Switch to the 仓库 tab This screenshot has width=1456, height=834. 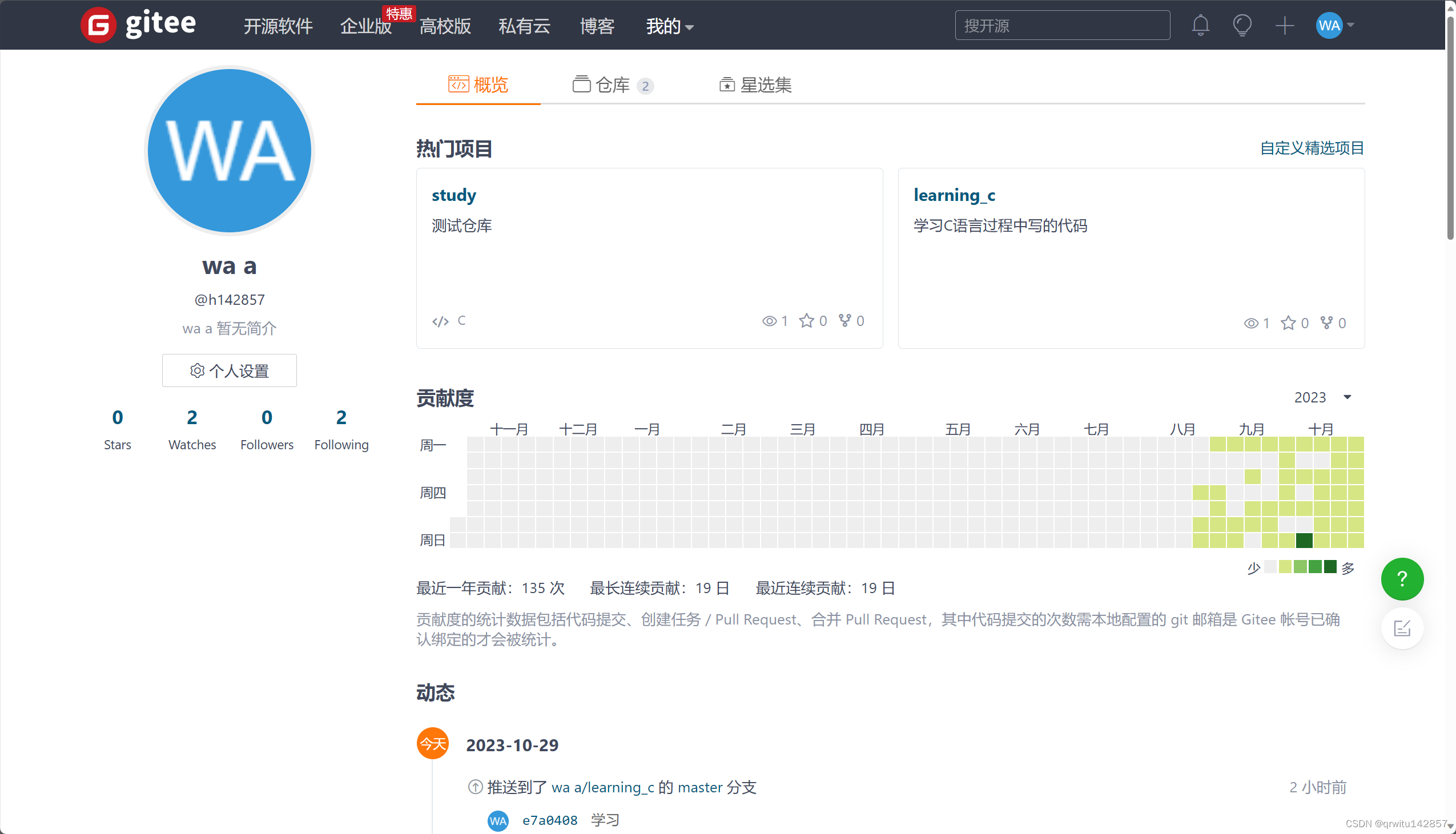point(612,85)
